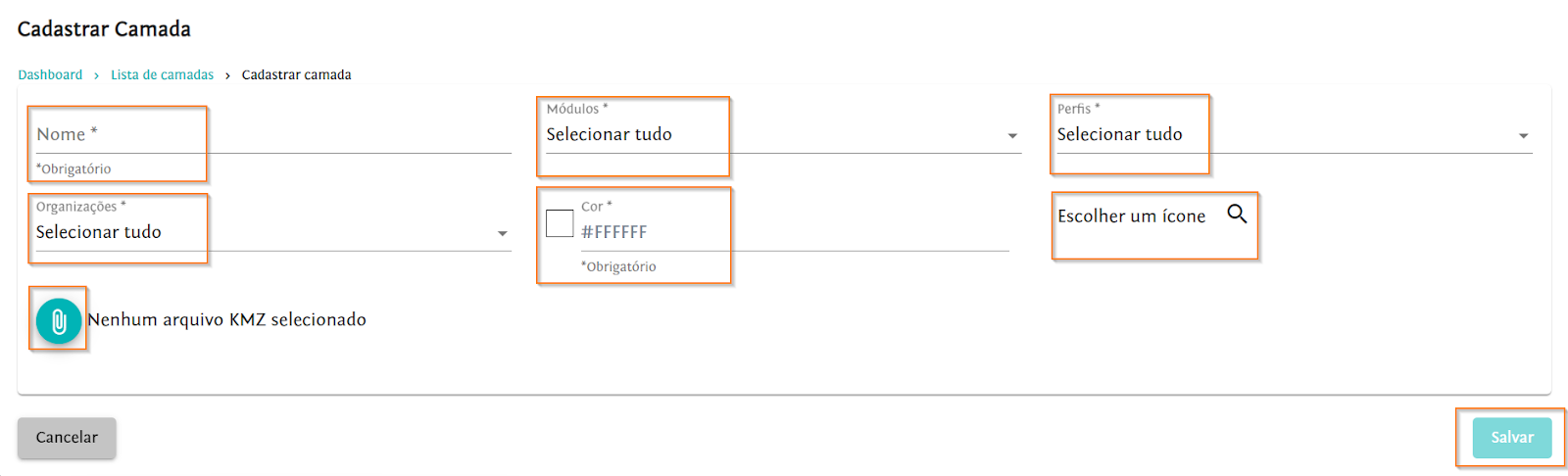Open the white Cor color swatch
This screenshot has height=476, width=1568.
tap(560, 223)
